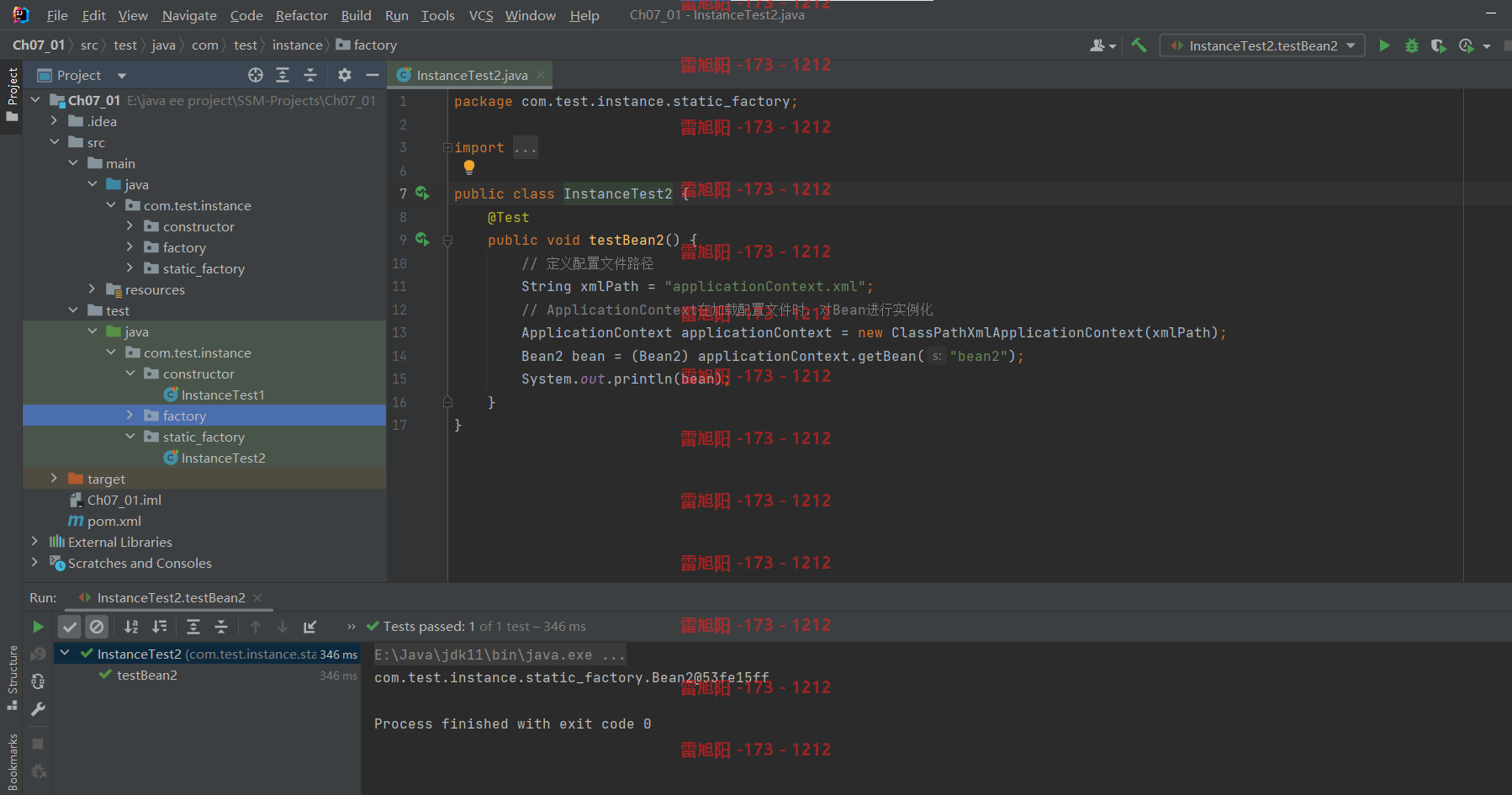Unfold the import block in the editor
1512x795 pixels.
(447, 148)
